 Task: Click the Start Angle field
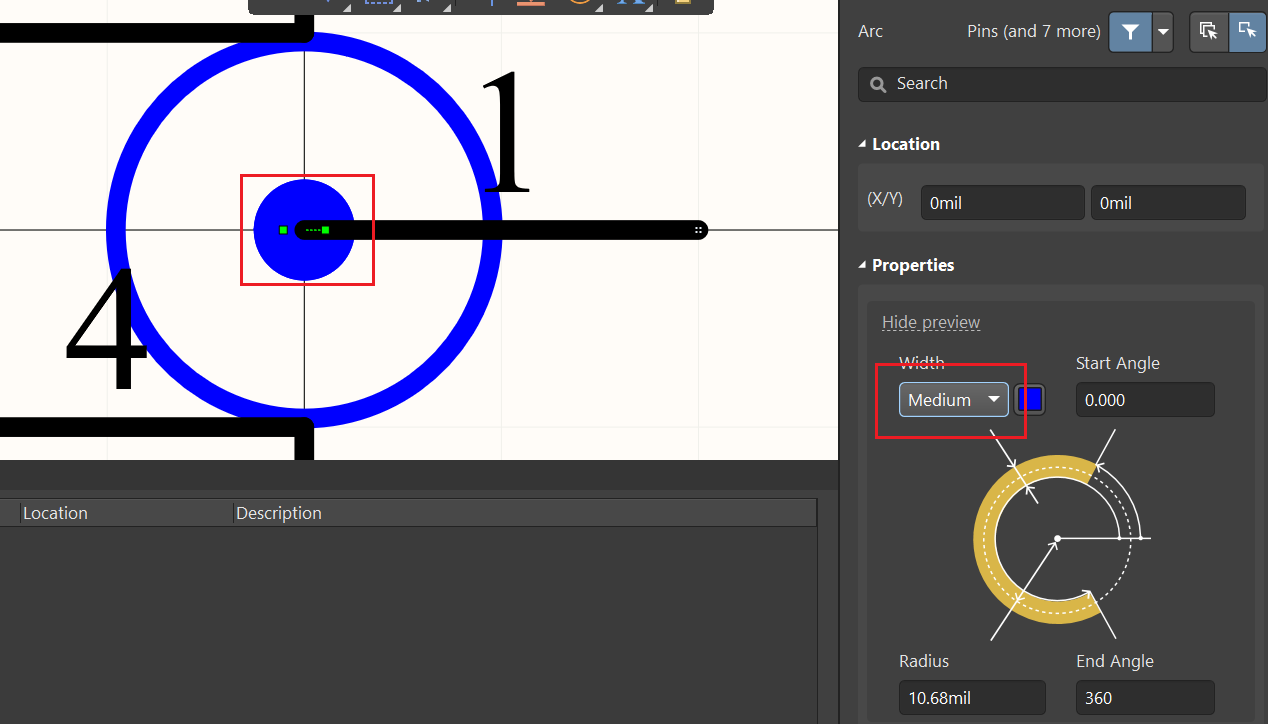(1145, 400)
